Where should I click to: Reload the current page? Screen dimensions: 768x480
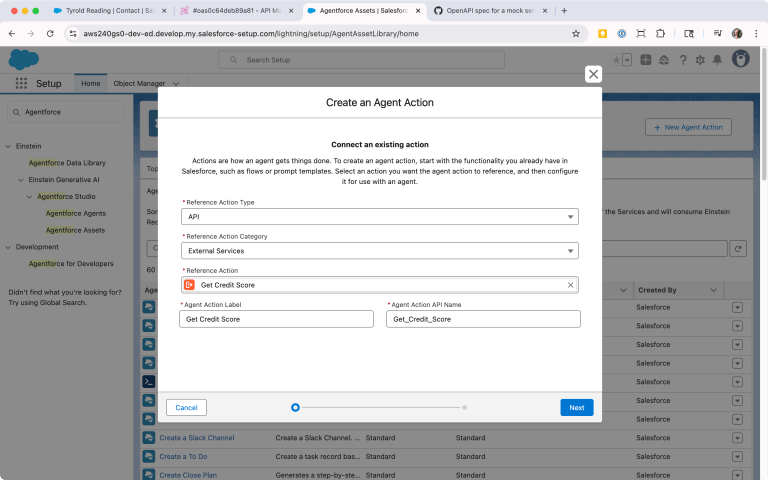50,34
